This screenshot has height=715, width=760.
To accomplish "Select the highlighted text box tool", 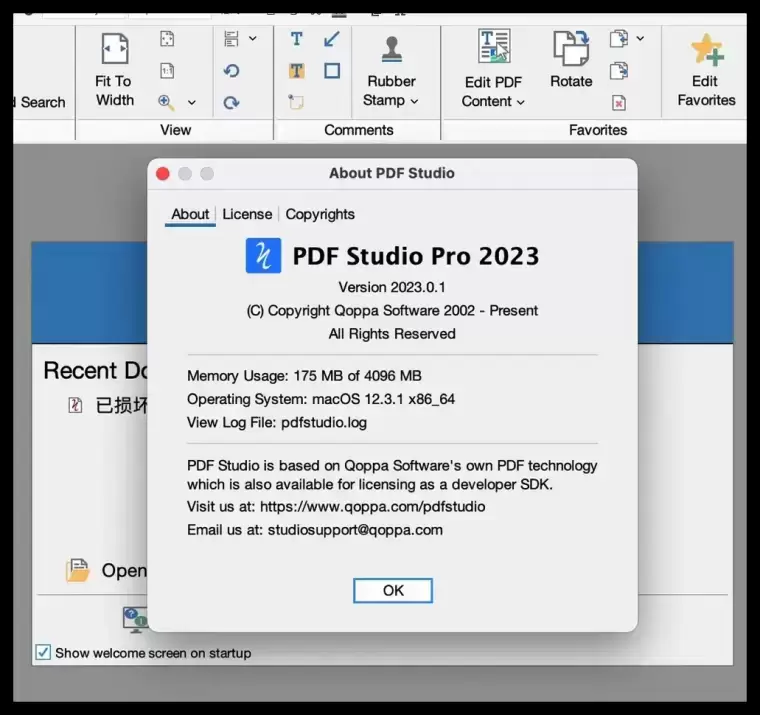I will point(297,71).
